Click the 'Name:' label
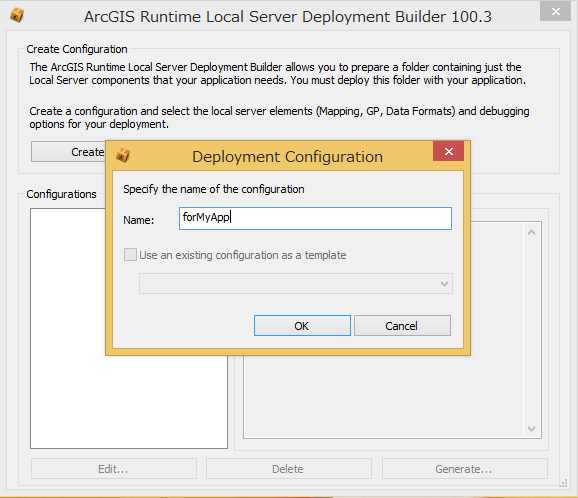The image size is (578, 498). pos(139,220)
